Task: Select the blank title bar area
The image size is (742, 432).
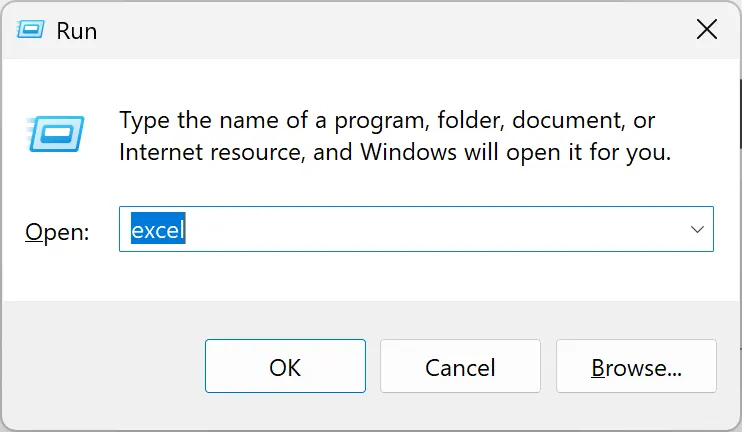Action: [x=393, y=30]
